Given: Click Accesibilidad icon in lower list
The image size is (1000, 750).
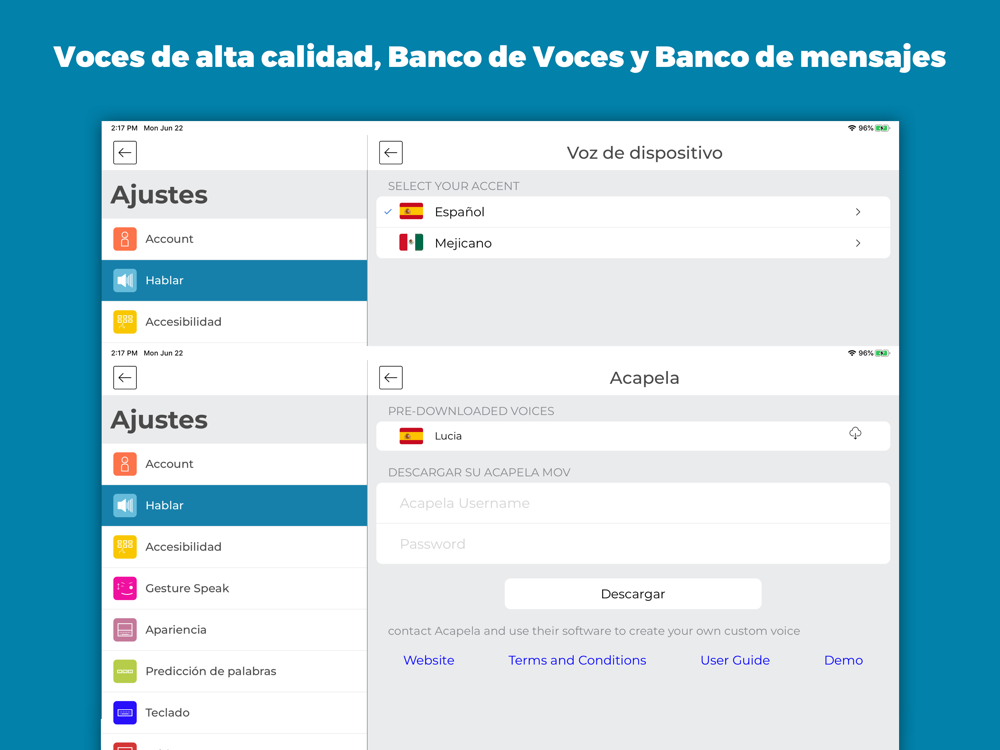Looking at the screenshot, I should click(125, 547).
